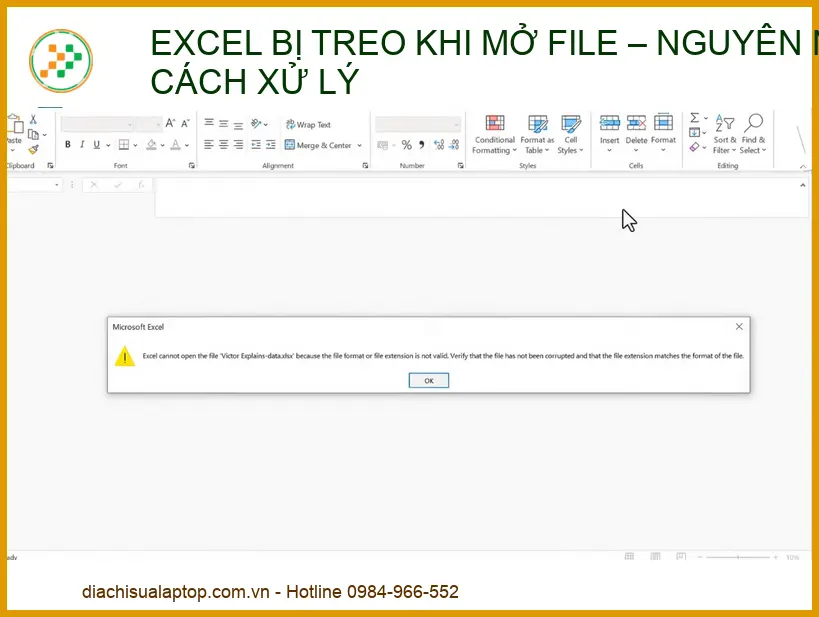Click the Cut scissors icon
Viewport: 819px width, 617px height.
point(33,119)
